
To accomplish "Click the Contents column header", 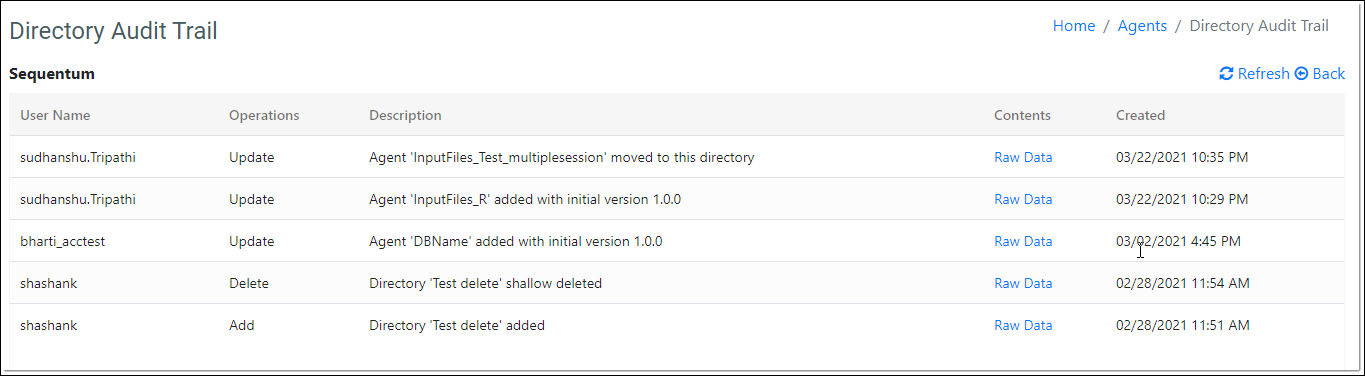I will [1022, 115].
